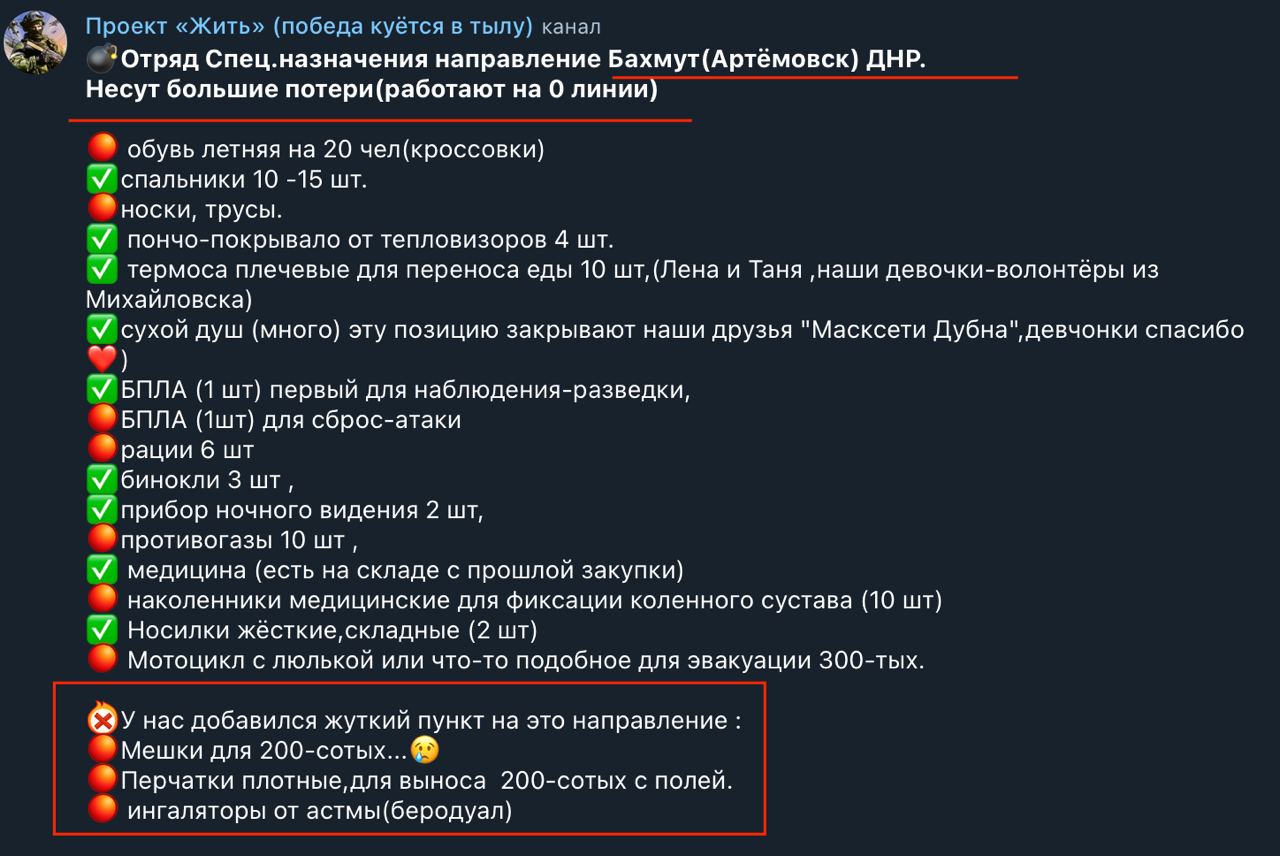Click red circle next to обувь летняя

102,150
